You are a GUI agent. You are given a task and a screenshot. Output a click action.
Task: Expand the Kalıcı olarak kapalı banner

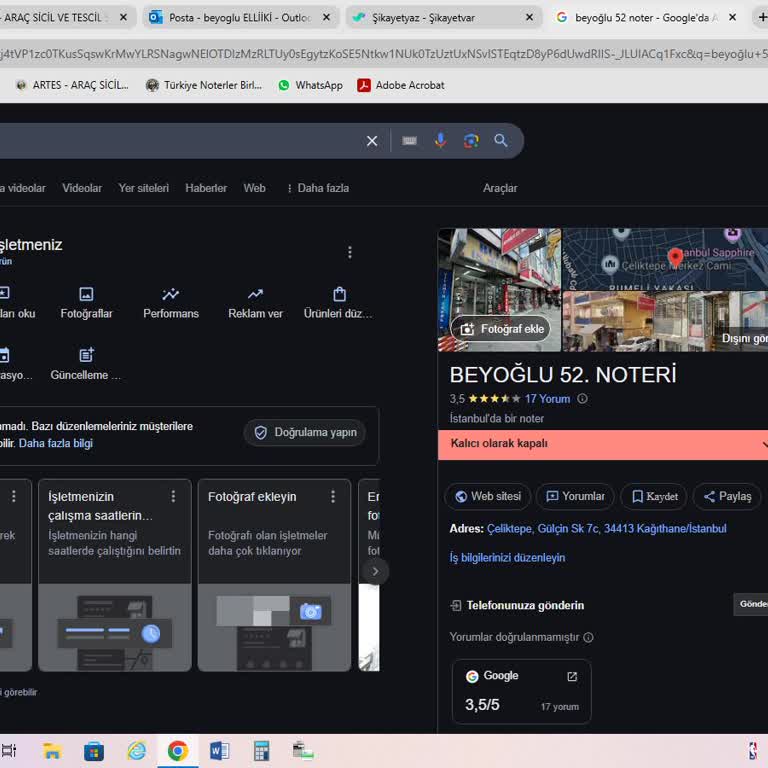[x=764, y=444]
